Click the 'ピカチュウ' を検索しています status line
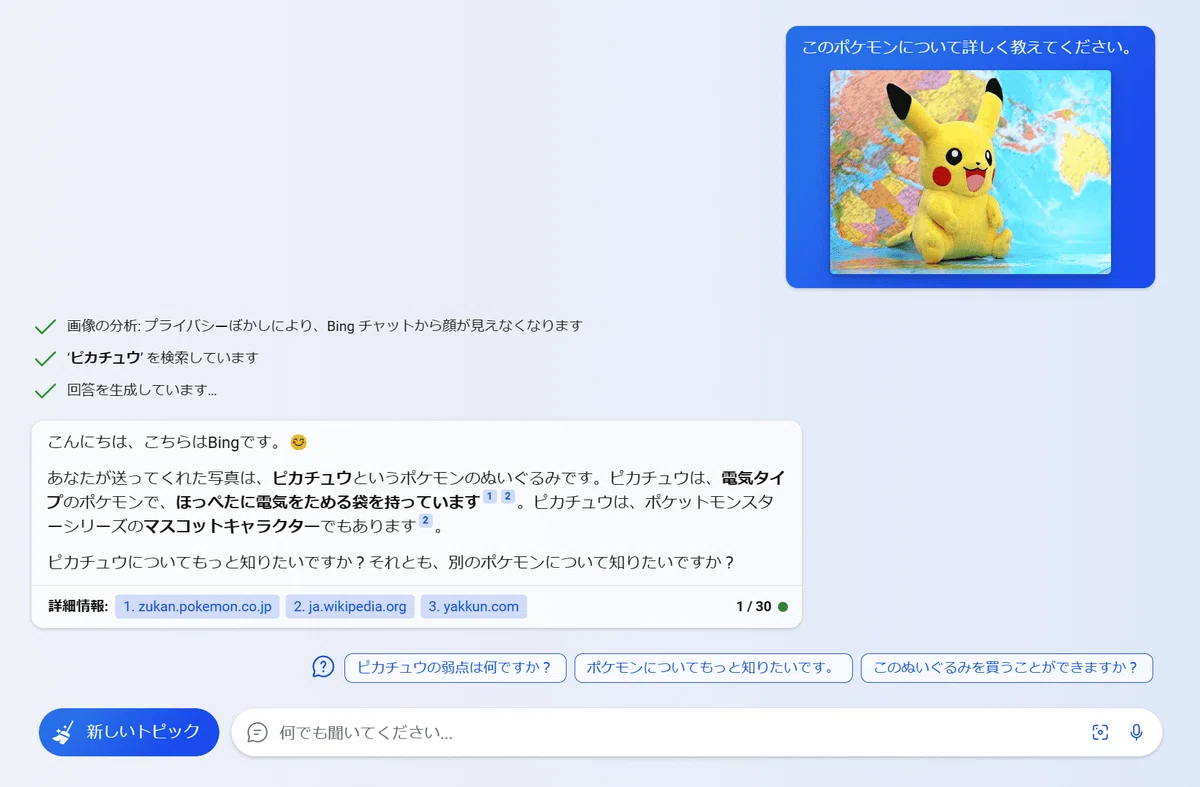 (163, 358)
